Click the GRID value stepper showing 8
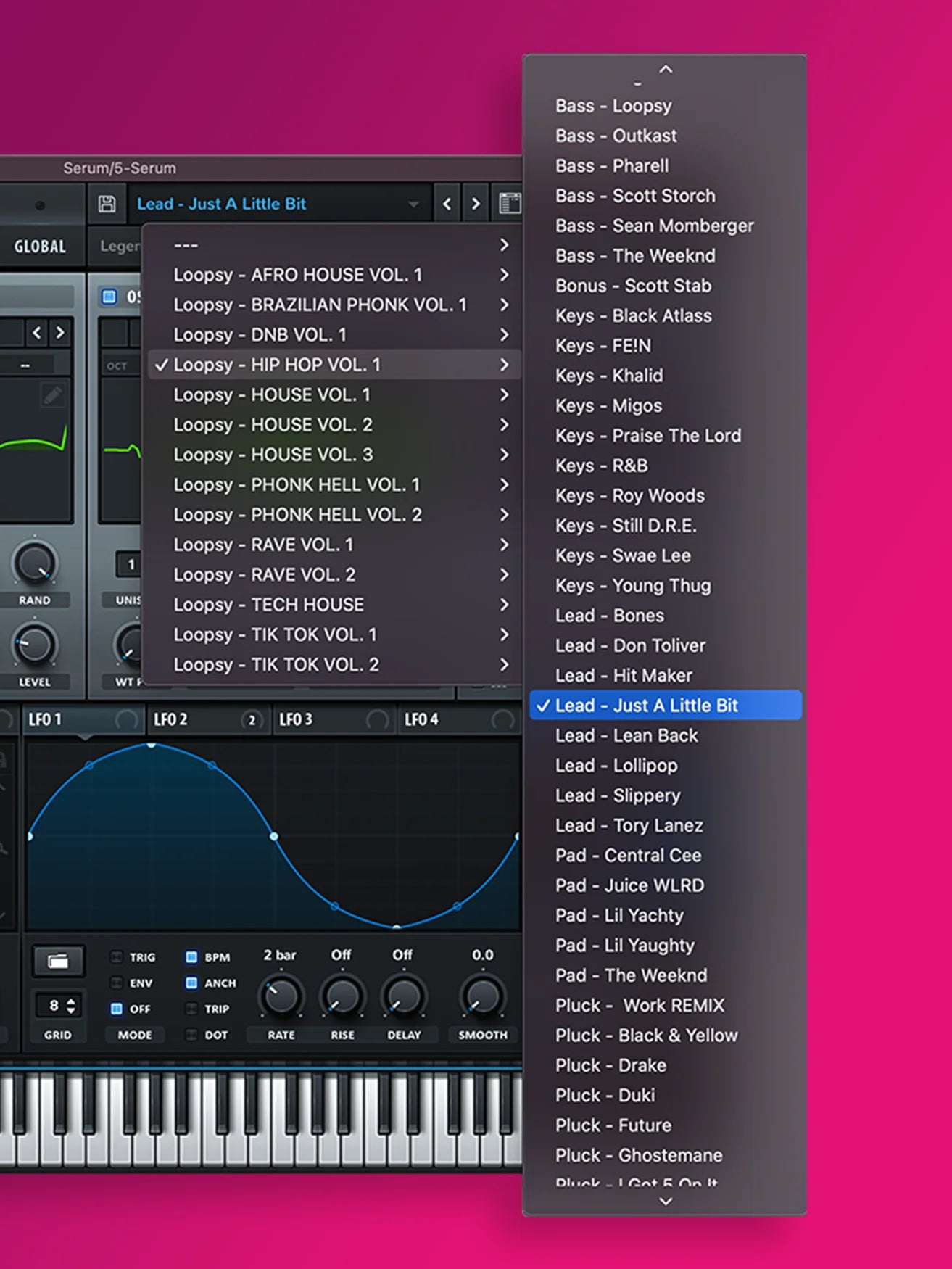The width and height of the screenshot is (952, 1269). pos(58,1006)
